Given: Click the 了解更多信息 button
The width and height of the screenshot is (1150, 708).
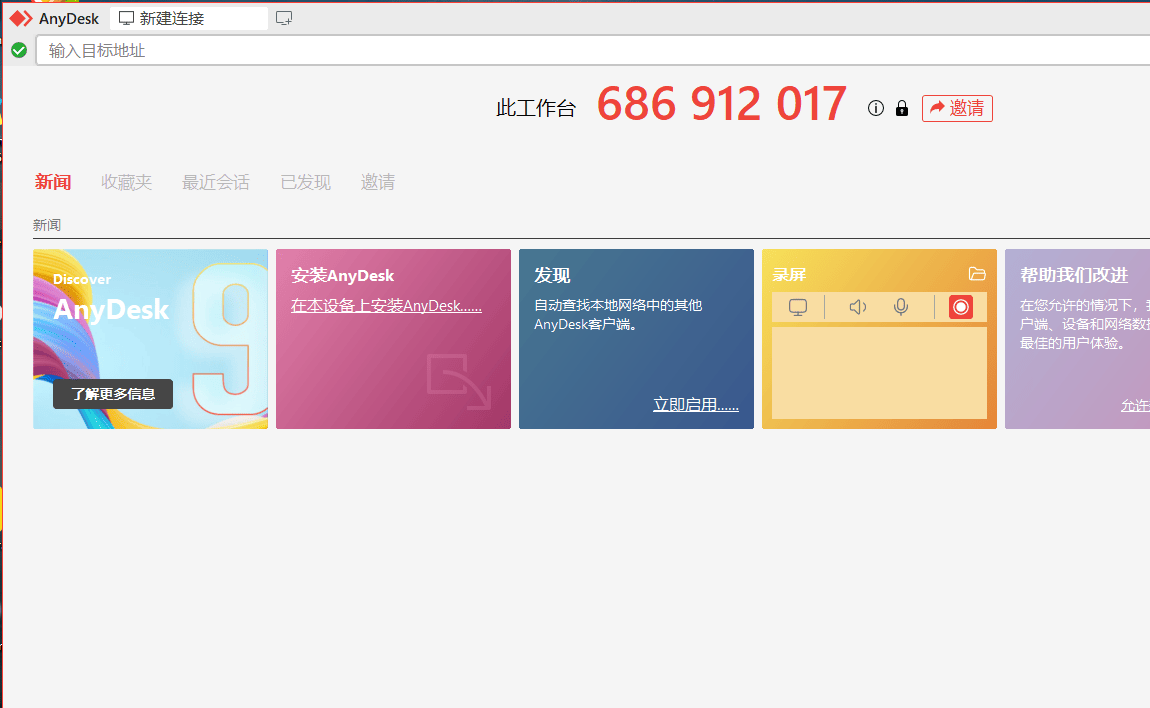Looking at the screenshot, I should click(x=113, y=394).
